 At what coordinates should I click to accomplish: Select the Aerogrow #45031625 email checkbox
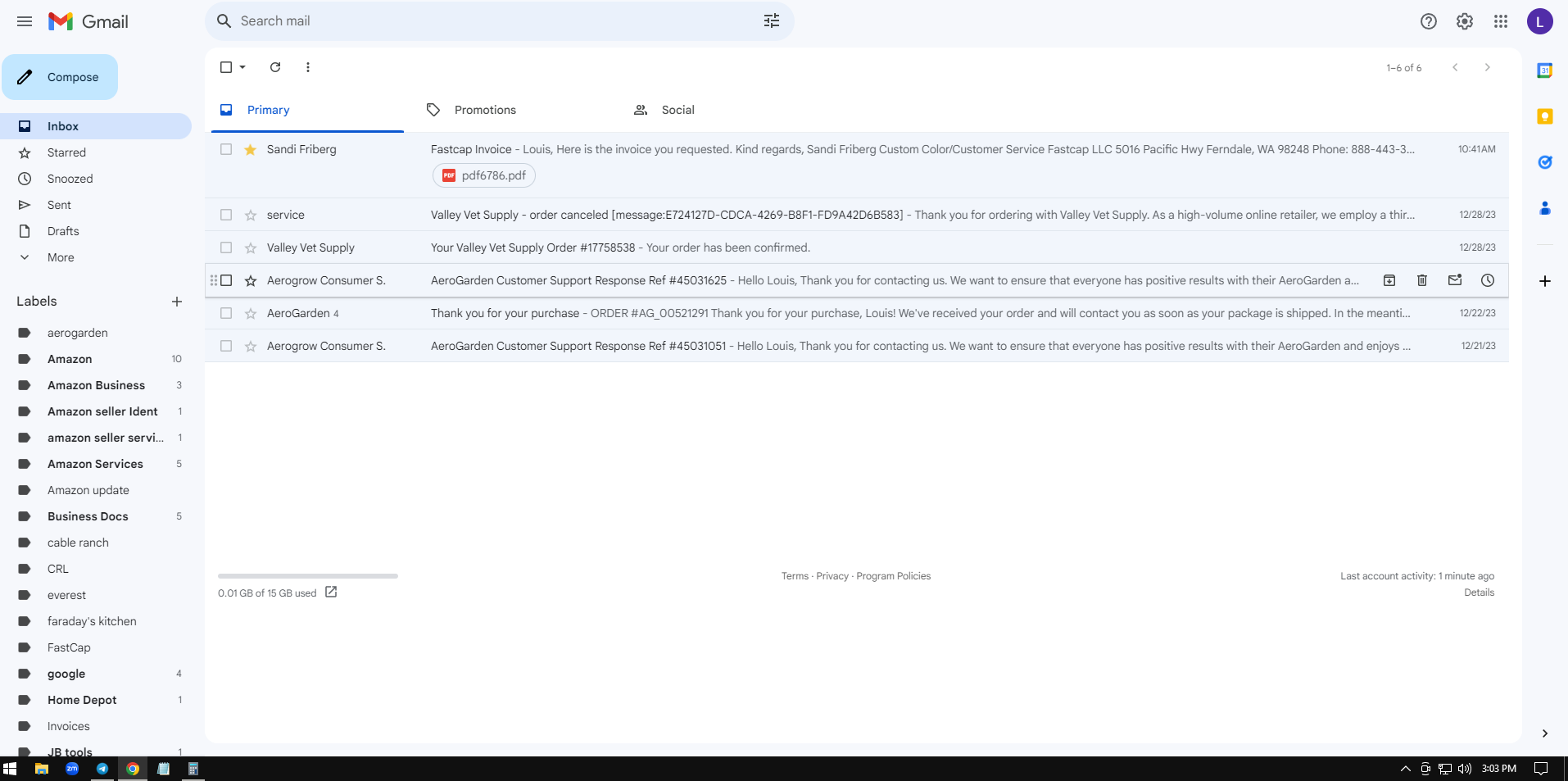coord(226,280)
